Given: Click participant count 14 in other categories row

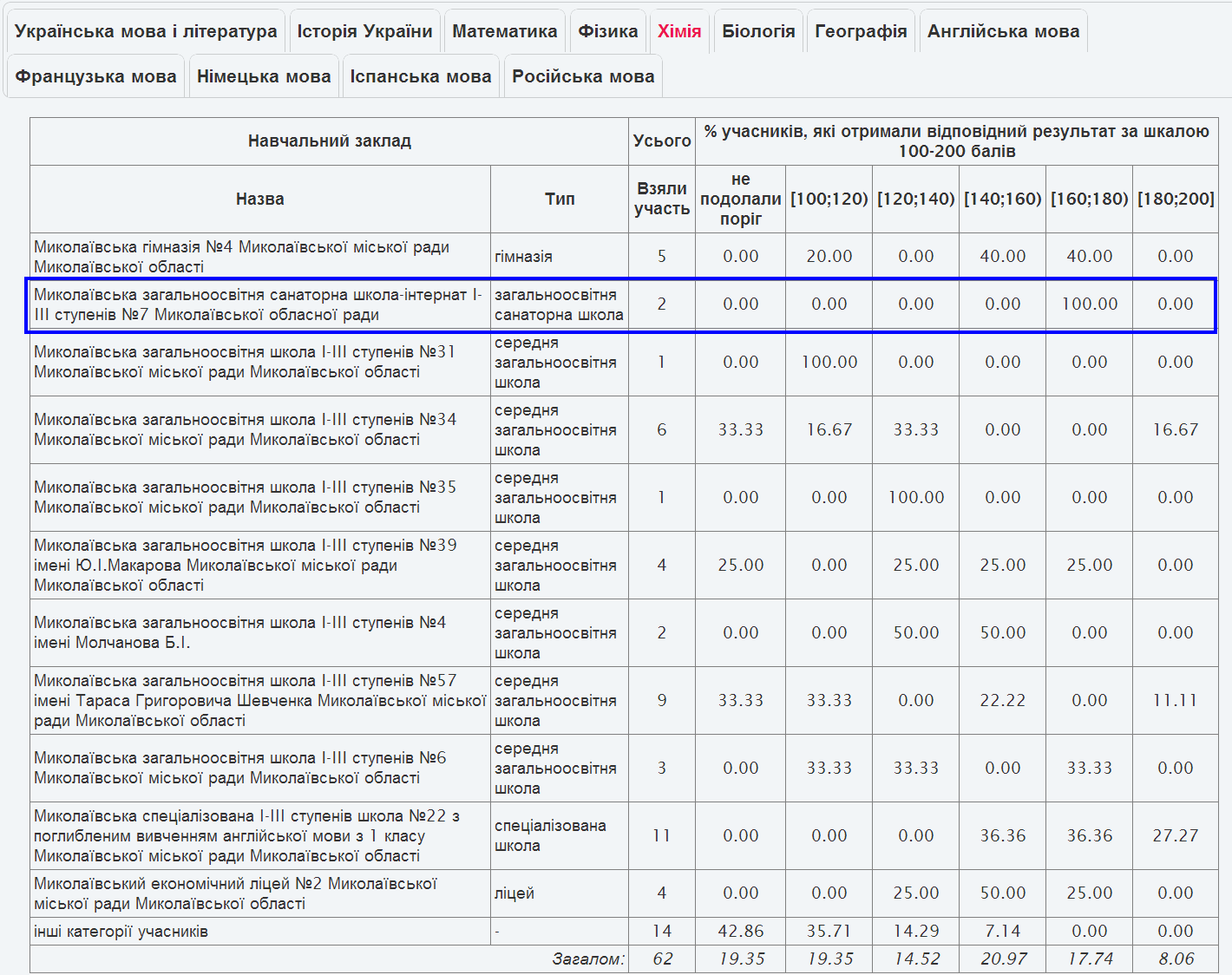Looking at the screenshot, I should click(x=662, y=932).
